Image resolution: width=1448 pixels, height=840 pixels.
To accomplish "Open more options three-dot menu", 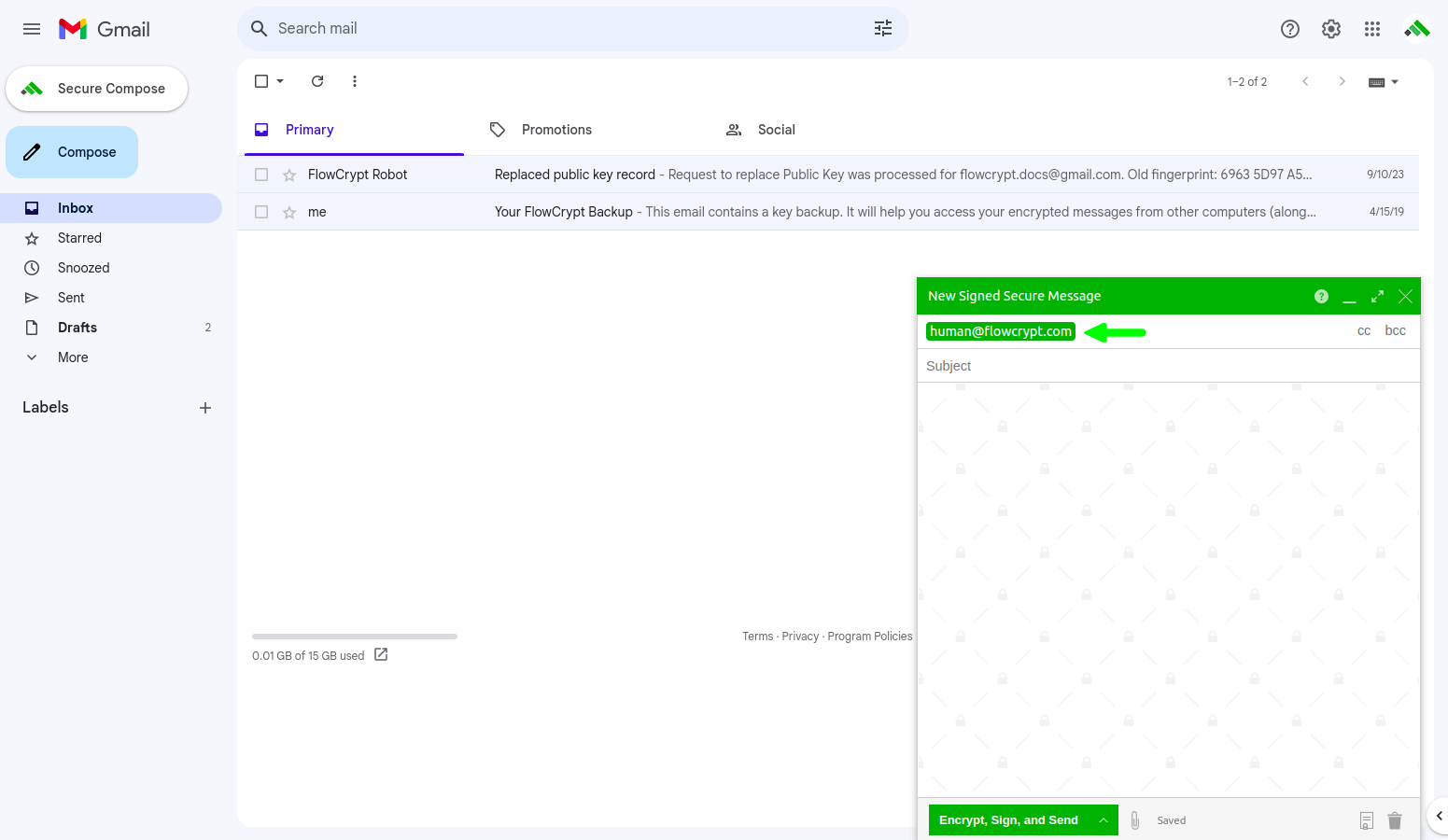I will tap(355, 81).
